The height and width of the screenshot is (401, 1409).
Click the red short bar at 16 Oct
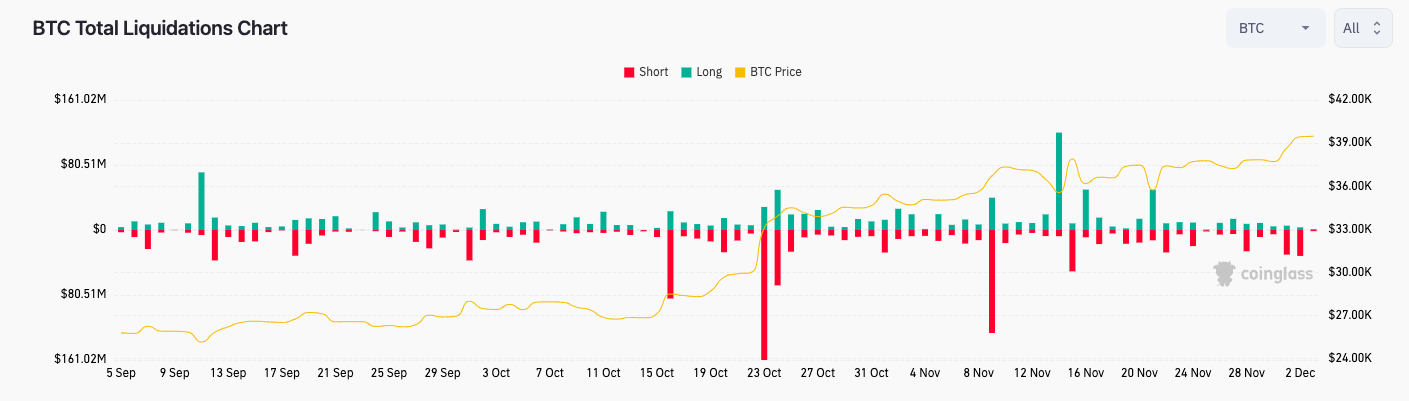pyautogui.click(x=670, y=264)
